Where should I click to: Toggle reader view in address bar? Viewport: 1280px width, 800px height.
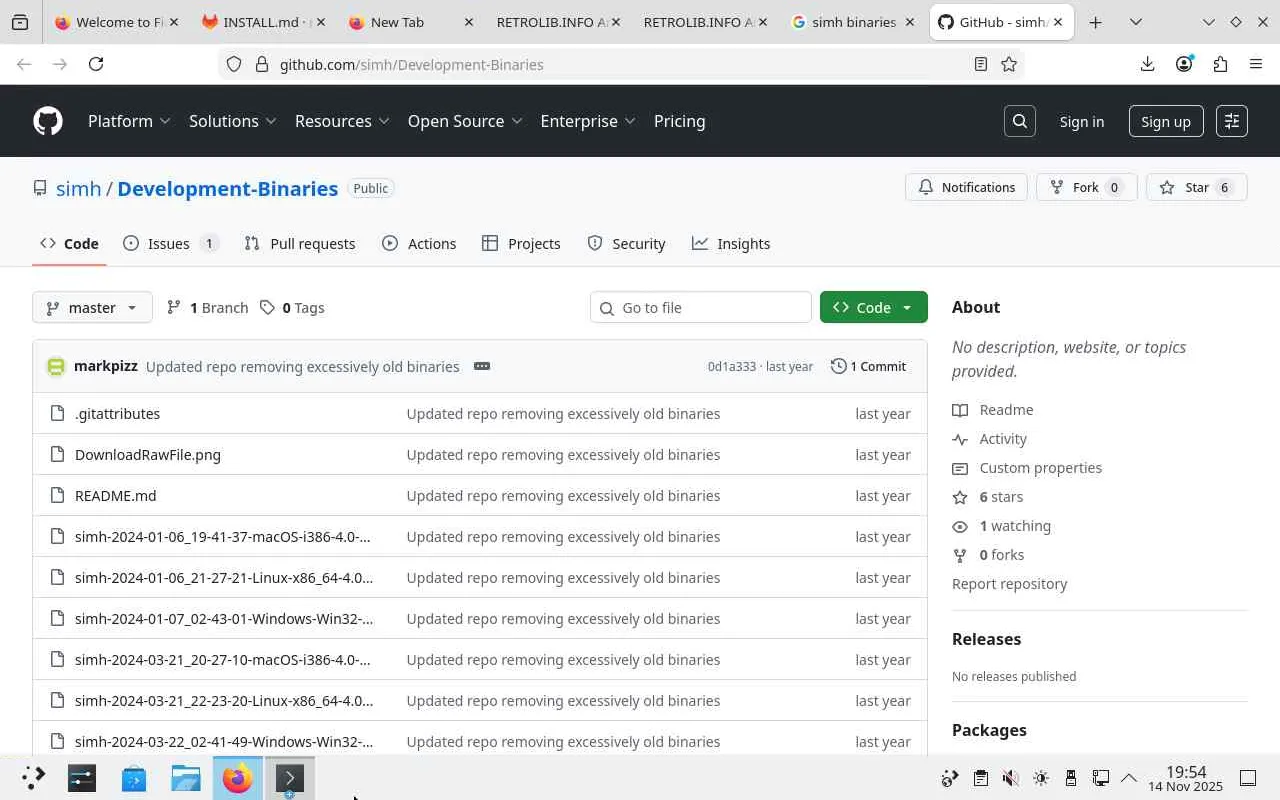click(981, 64)
